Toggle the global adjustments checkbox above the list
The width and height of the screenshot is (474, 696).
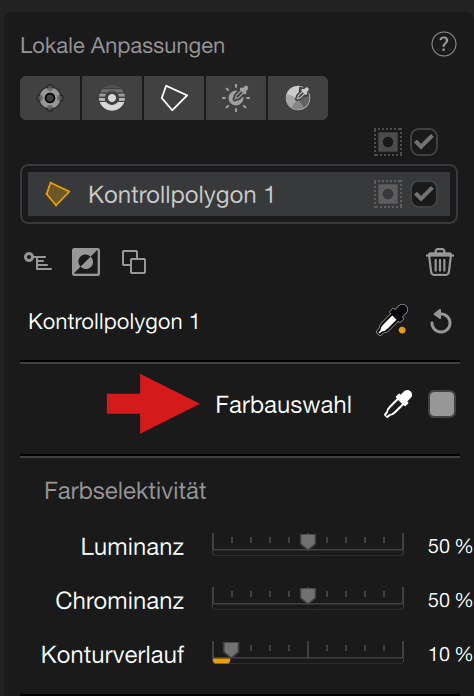pos(424,142)
